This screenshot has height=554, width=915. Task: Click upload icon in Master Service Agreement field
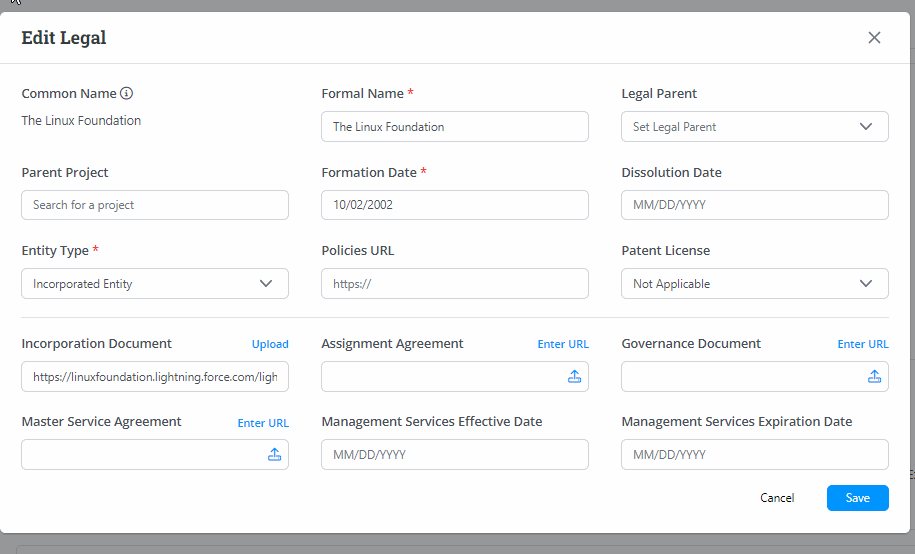click(274, 455)
